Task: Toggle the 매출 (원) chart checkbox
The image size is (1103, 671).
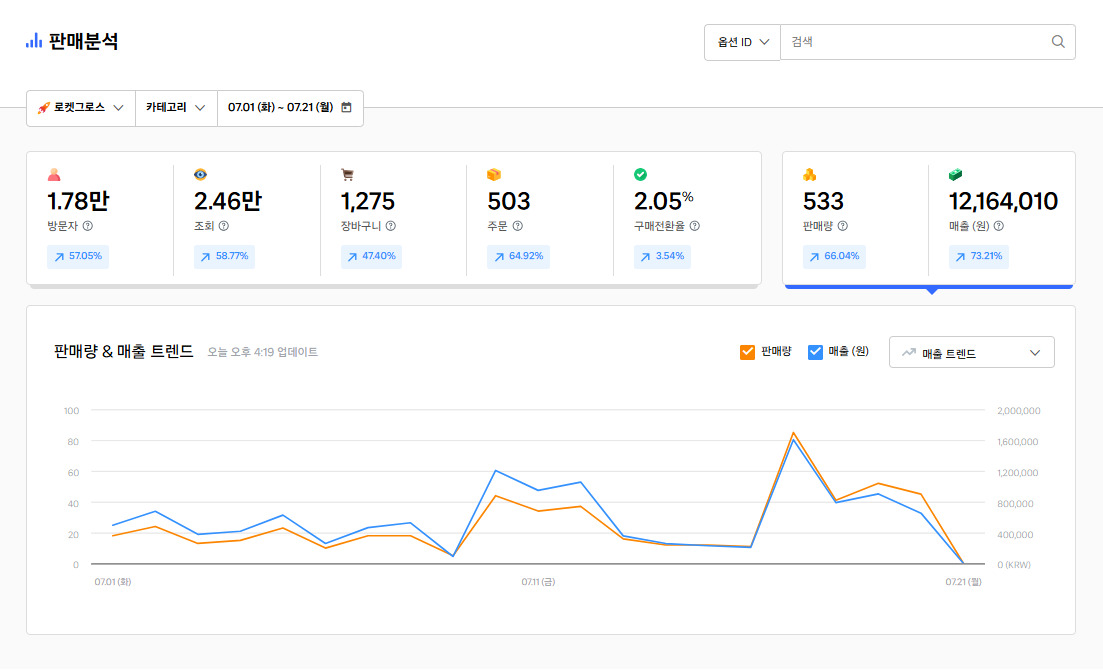Action: pos(815,352)
